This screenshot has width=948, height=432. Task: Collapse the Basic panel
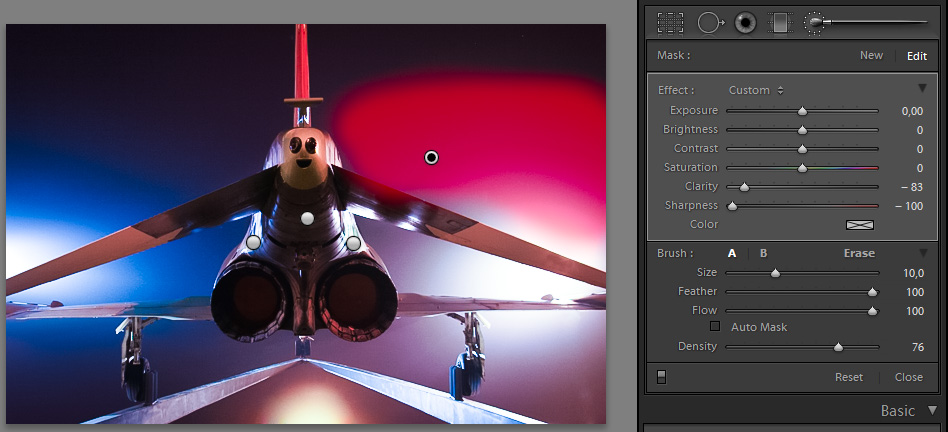pos(932,410)
